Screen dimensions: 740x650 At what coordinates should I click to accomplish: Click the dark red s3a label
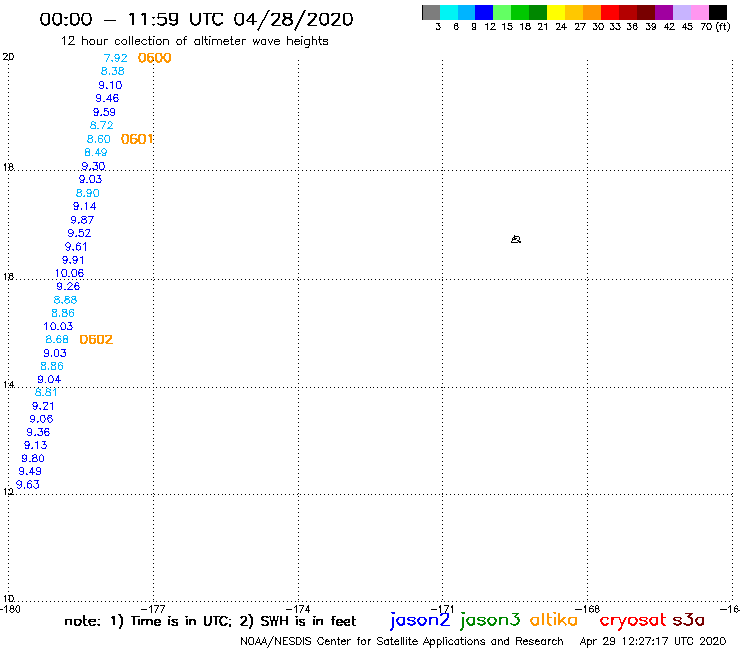point(689,620)
